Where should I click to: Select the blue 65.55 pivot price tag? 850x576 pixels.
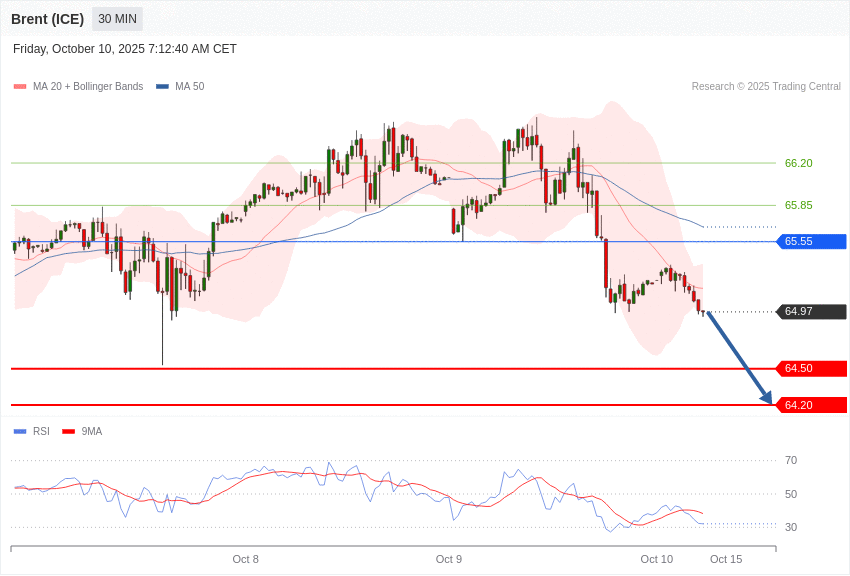pyautogui.click(x=811, y=241)
